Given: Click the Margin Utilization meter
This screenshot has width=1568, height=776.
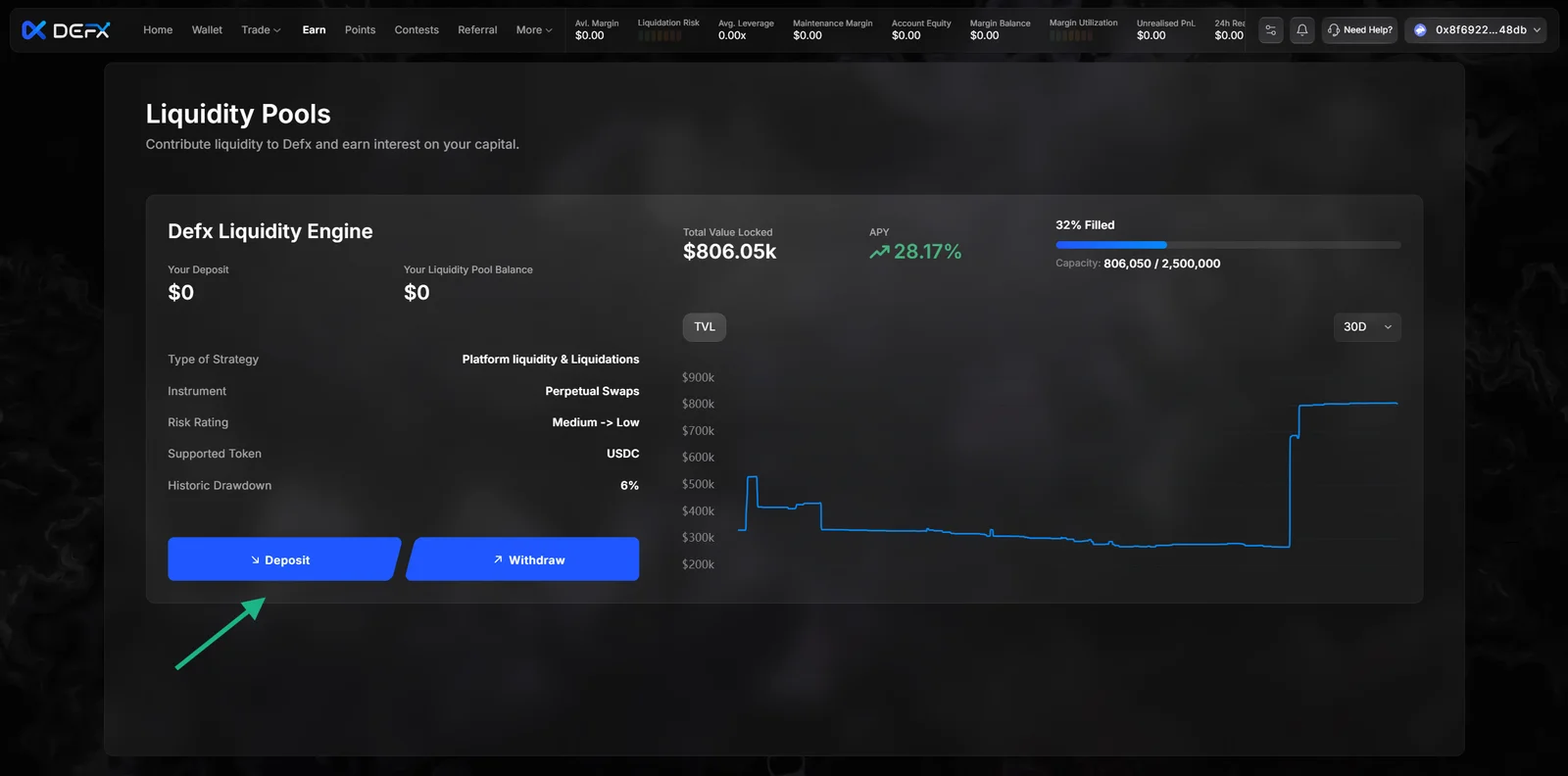Looking at the screenshot, I should [x=1071, y=36].
